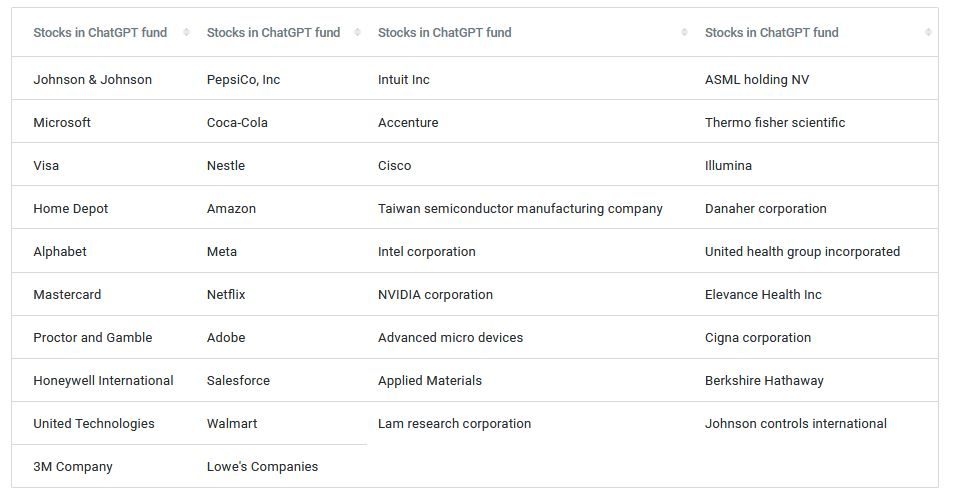
Task: Click the Honeywell International cell
Action: click(x=98, y=380)
